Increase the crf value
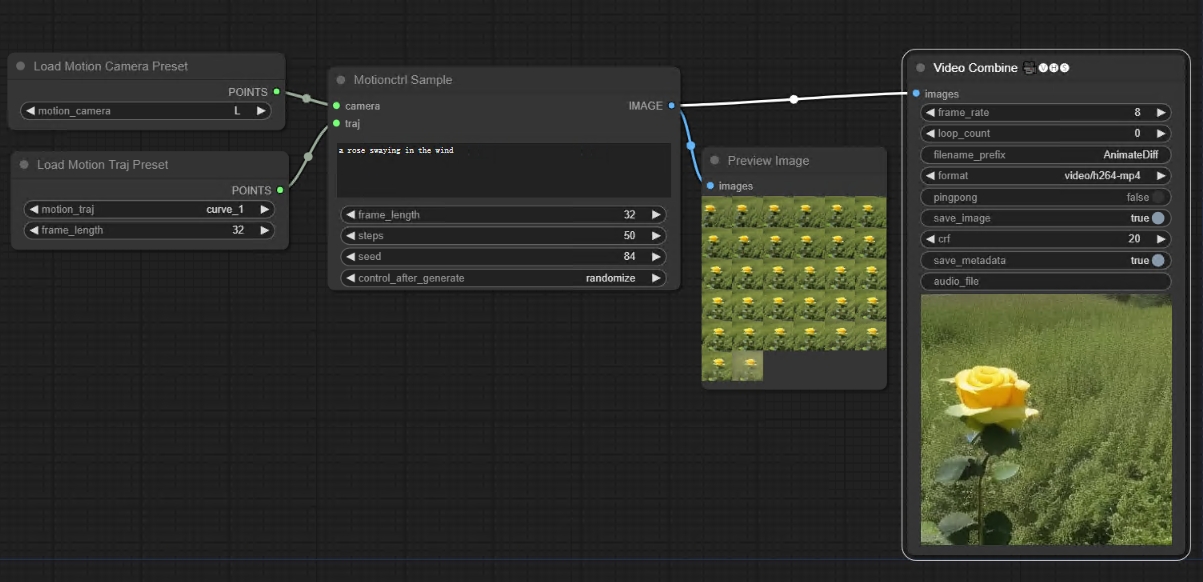1203x582 pixels. [1160, 239]
